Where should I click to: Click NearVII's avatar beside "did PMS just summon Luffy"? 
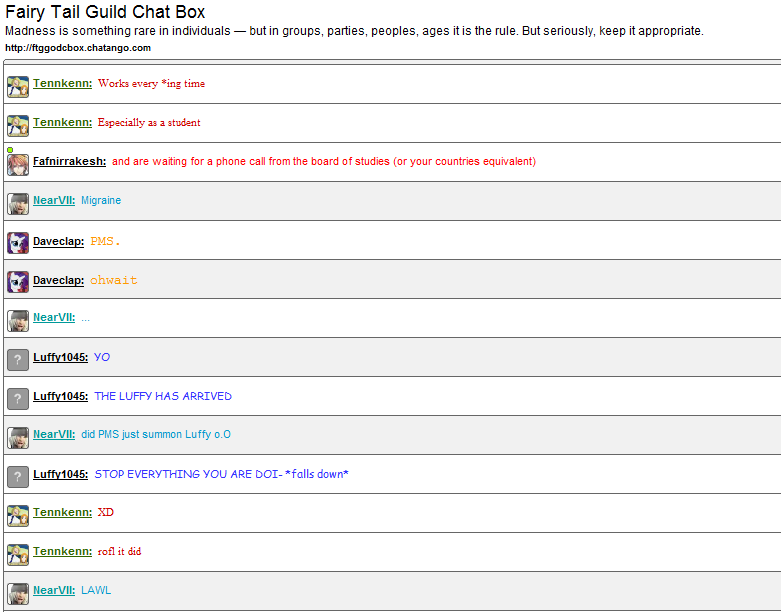click(x=17, y=437)
